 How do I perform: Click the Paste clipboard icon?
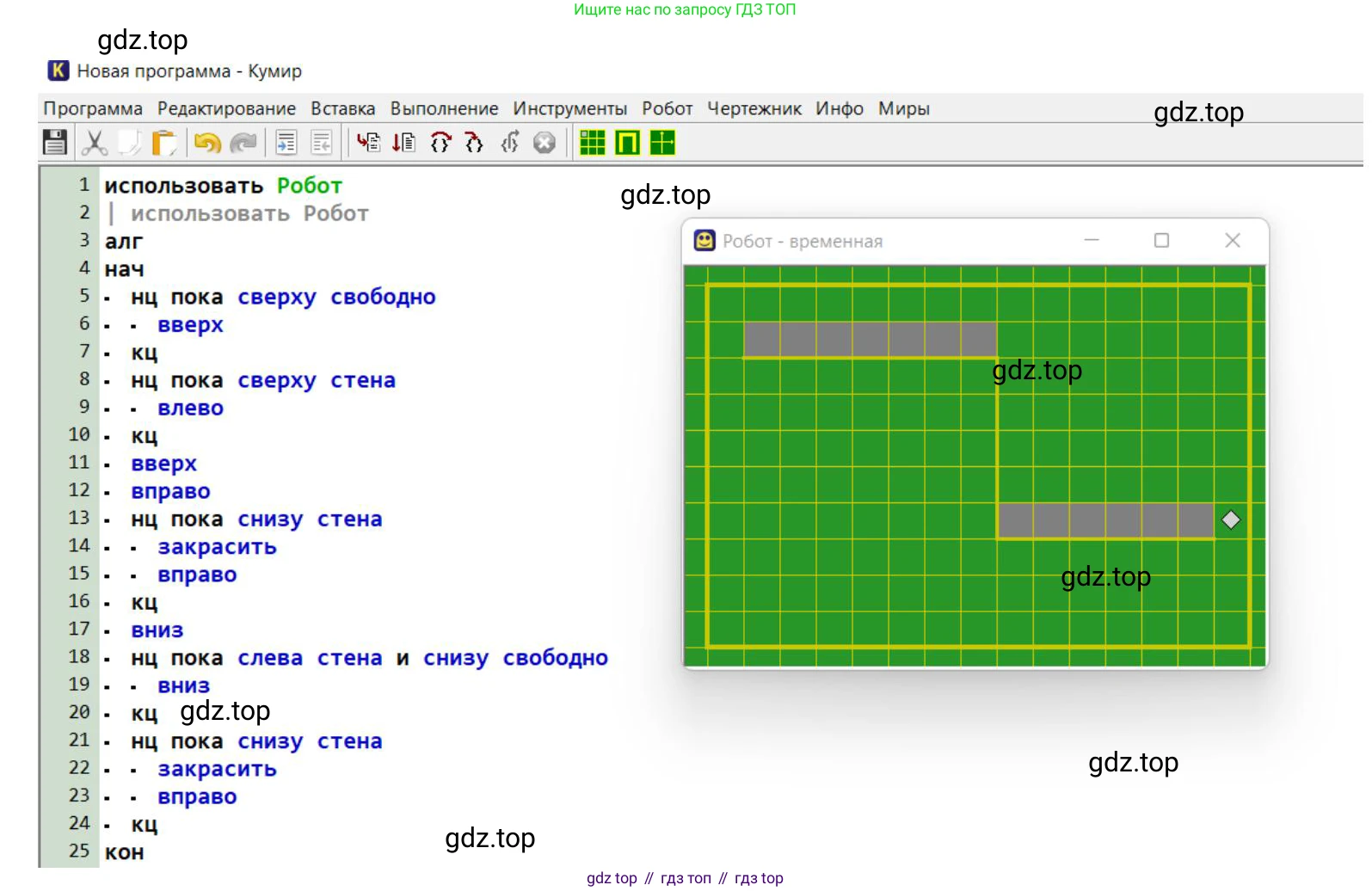tap(163, 142)
